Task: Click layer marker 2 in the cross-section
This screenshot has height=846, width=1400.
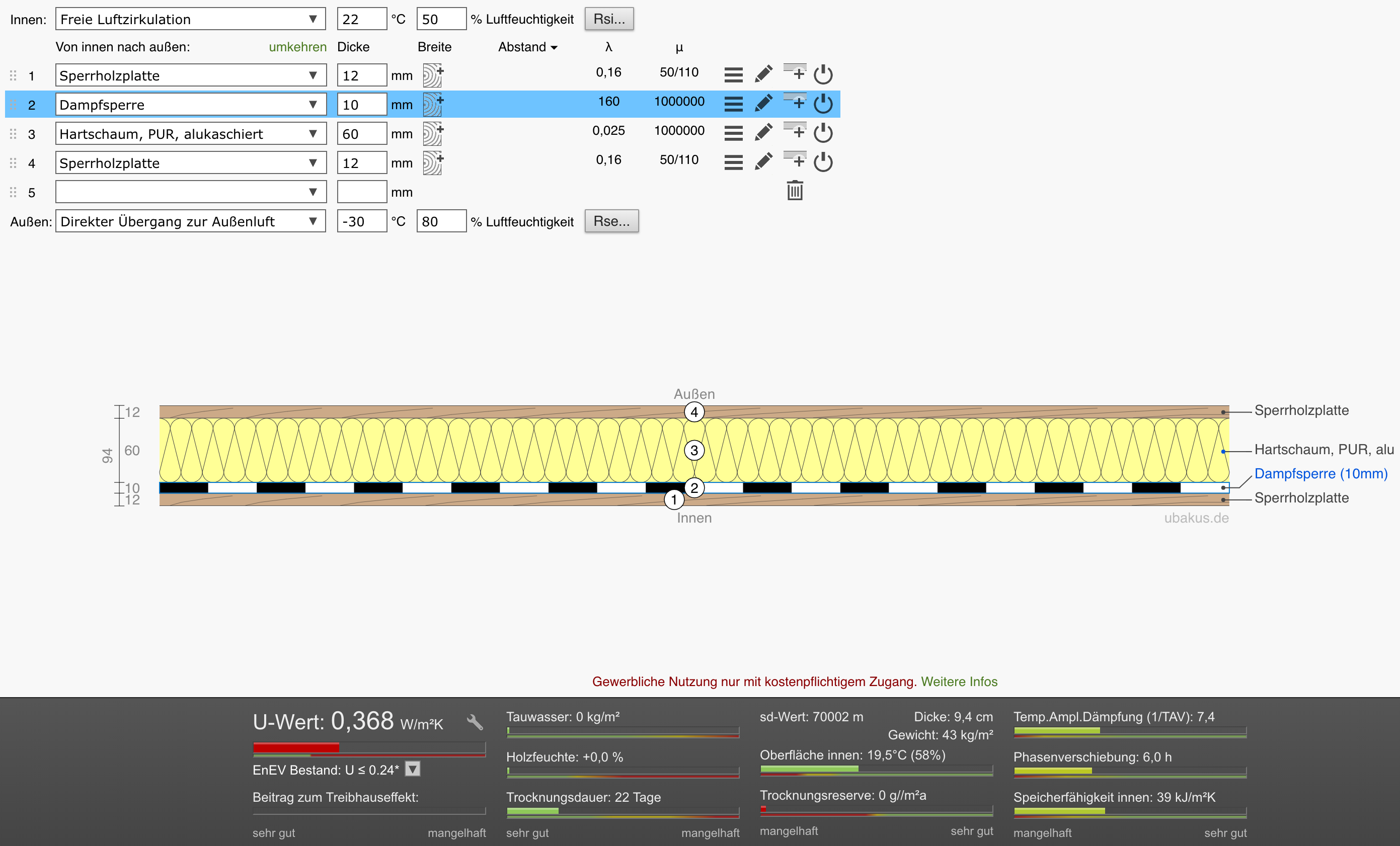Action: pyautogui.click(x=694, y=488)
